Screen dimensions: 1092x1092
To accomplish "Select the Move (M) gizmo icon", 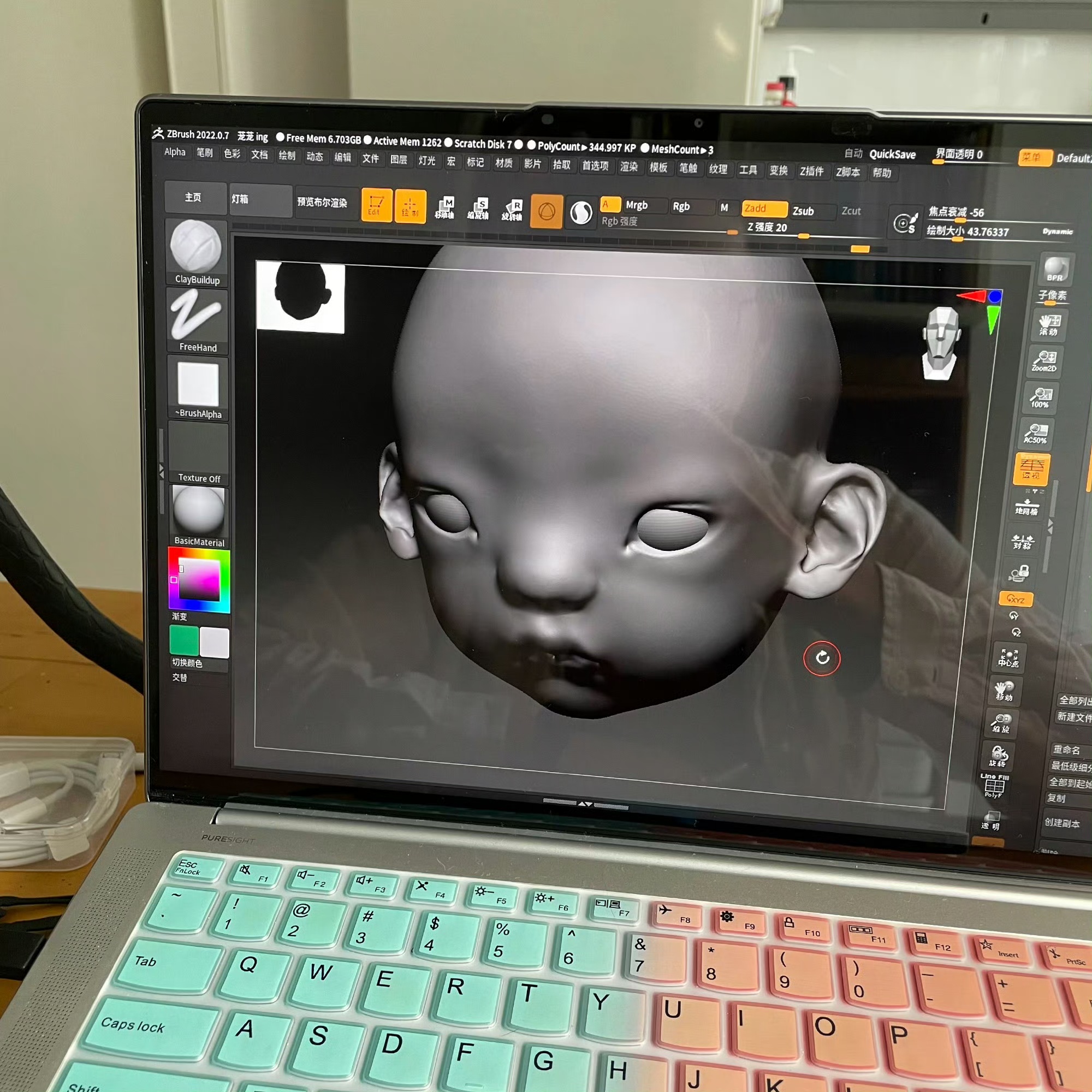I will 445,208.
